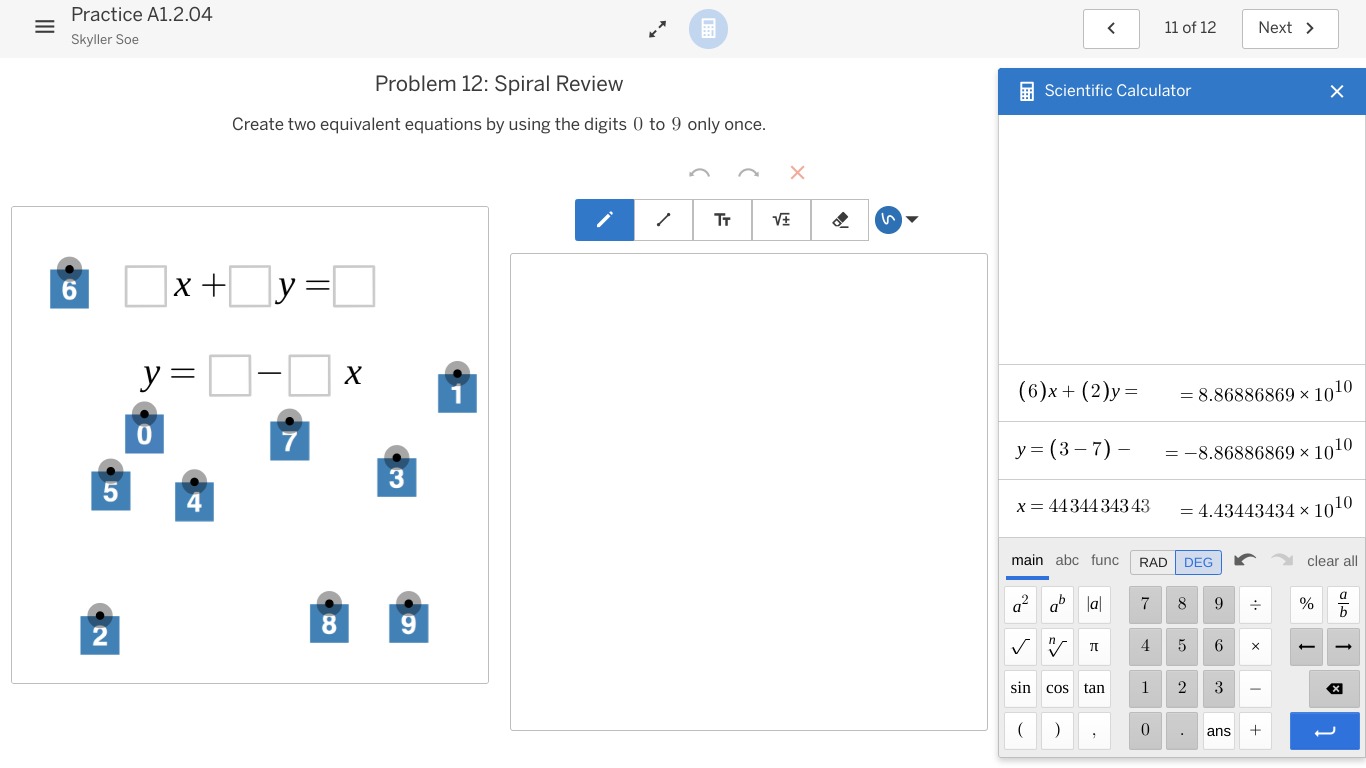Viewport: 1366px width, 768px height.
Task: Undo last sketch stroke
Action: tap(699, 173)
